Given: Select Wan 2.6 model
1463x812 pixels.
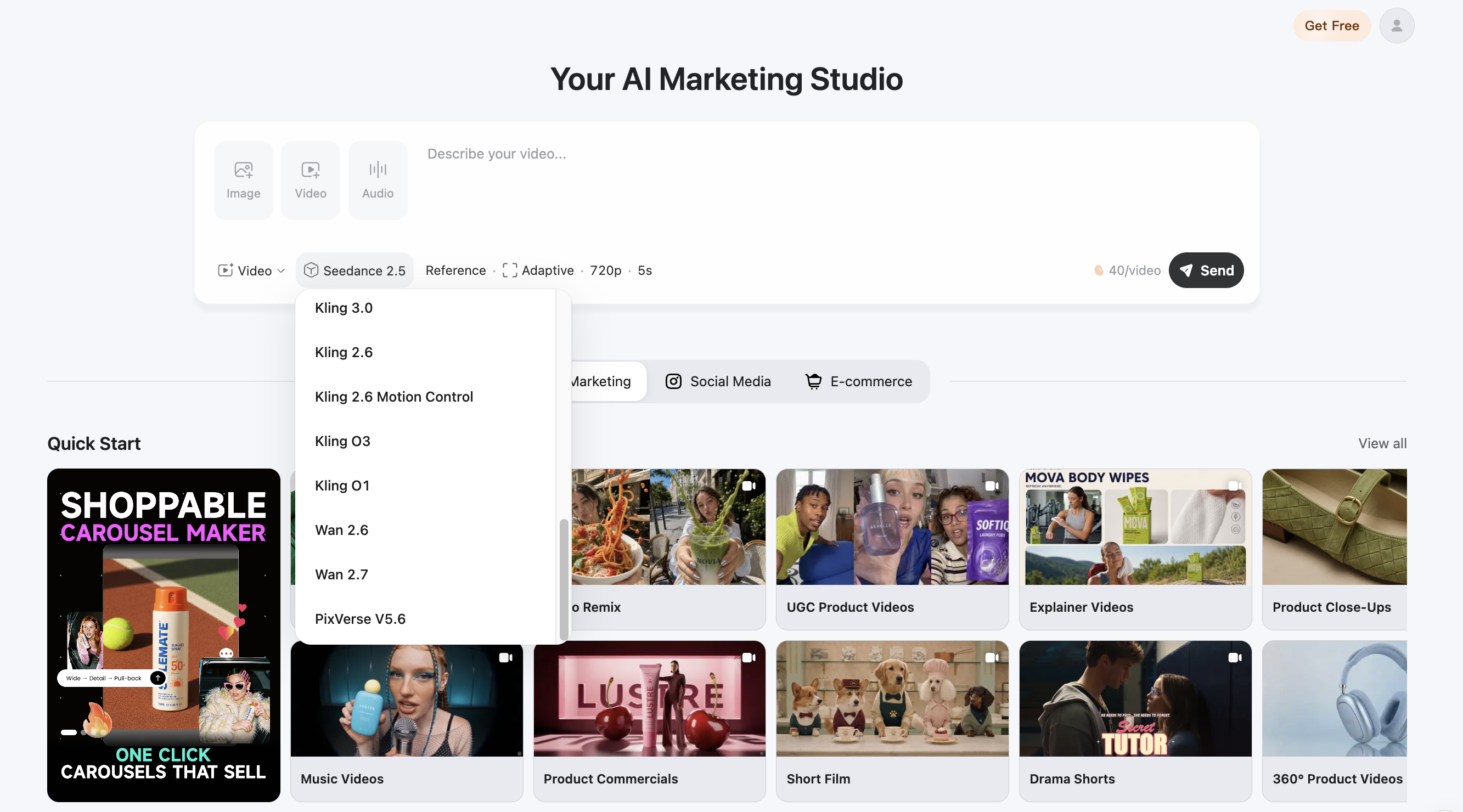Looking at the screenshot, I should click(425, 530).
